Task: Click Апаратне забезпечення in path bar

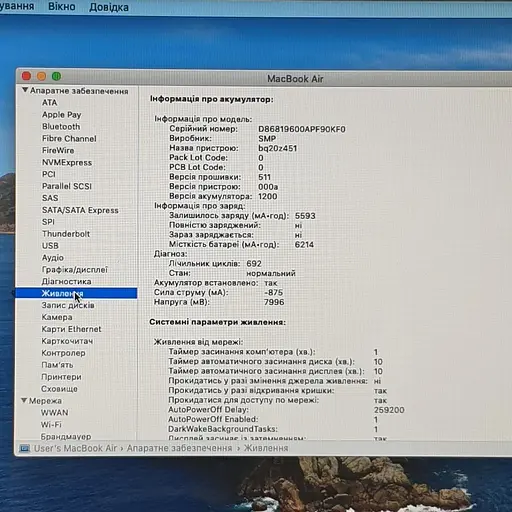Action: (179, 448)
